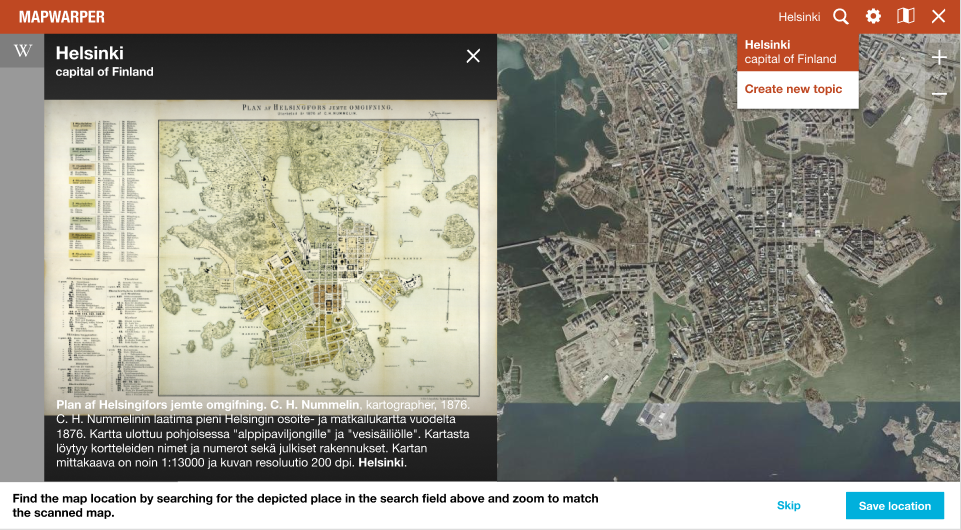Close the Helsinki info panel
This screenshot has height=530, width=961.
[x=473, y=56]
